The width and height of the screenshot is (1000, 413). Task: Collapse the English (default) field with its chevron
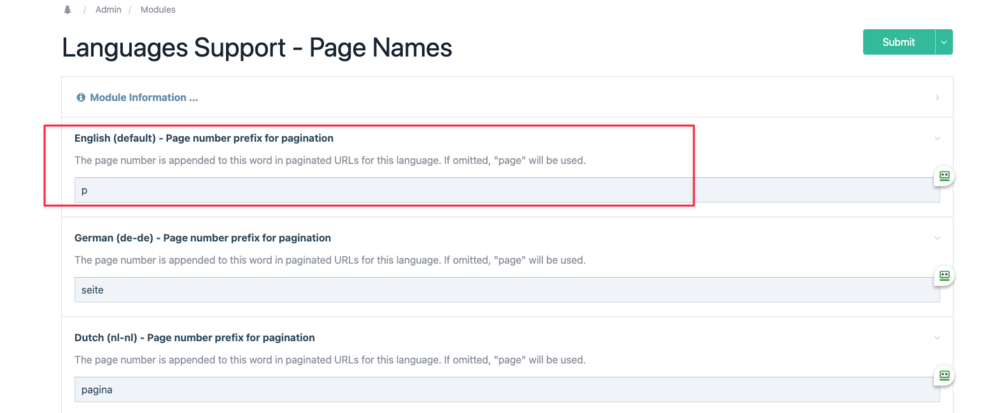pos(937,138)
